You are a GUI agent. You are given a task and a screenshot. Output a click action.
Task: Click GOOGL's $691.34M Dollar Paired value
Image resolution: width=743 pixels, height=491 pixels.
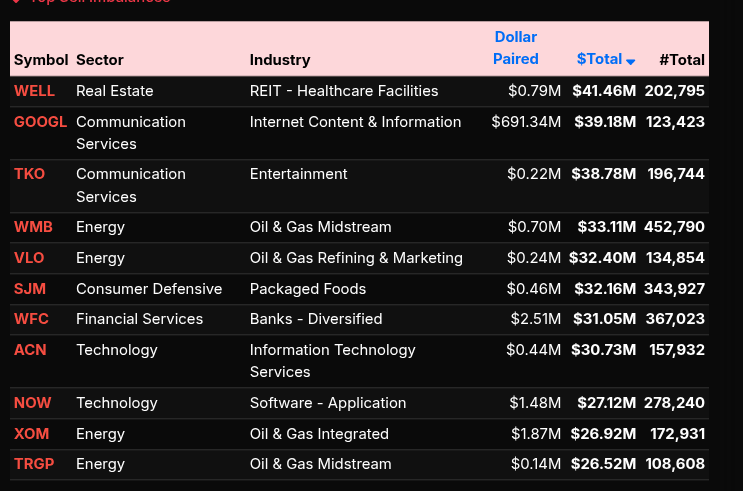coord(526,122)
